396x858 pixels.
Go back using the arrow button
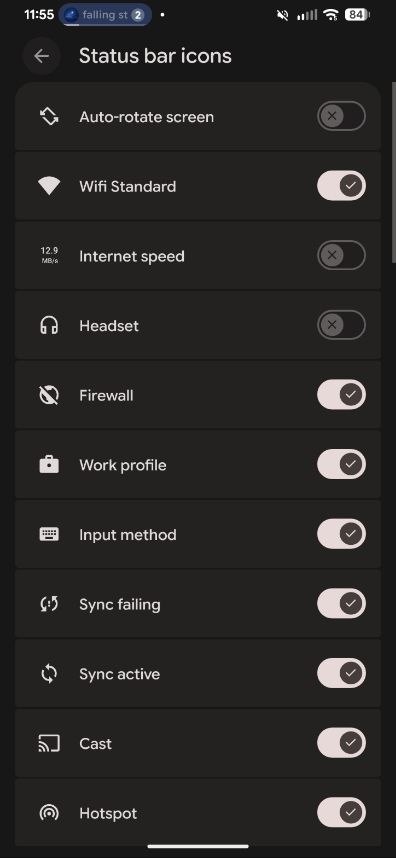(x=42, y=56)
